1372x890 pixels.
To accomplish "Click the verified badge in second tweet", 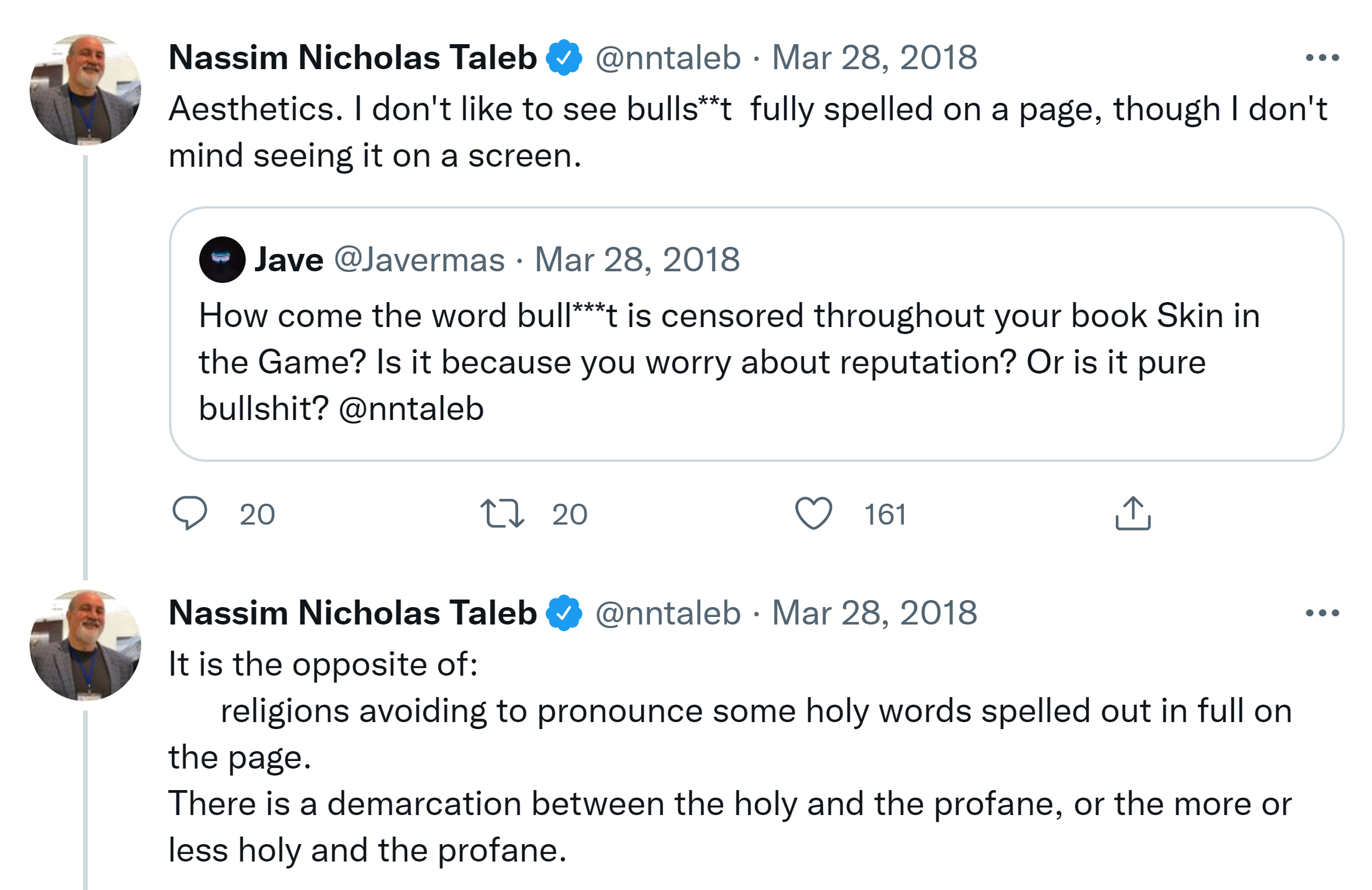I will (x=563, y=613).
